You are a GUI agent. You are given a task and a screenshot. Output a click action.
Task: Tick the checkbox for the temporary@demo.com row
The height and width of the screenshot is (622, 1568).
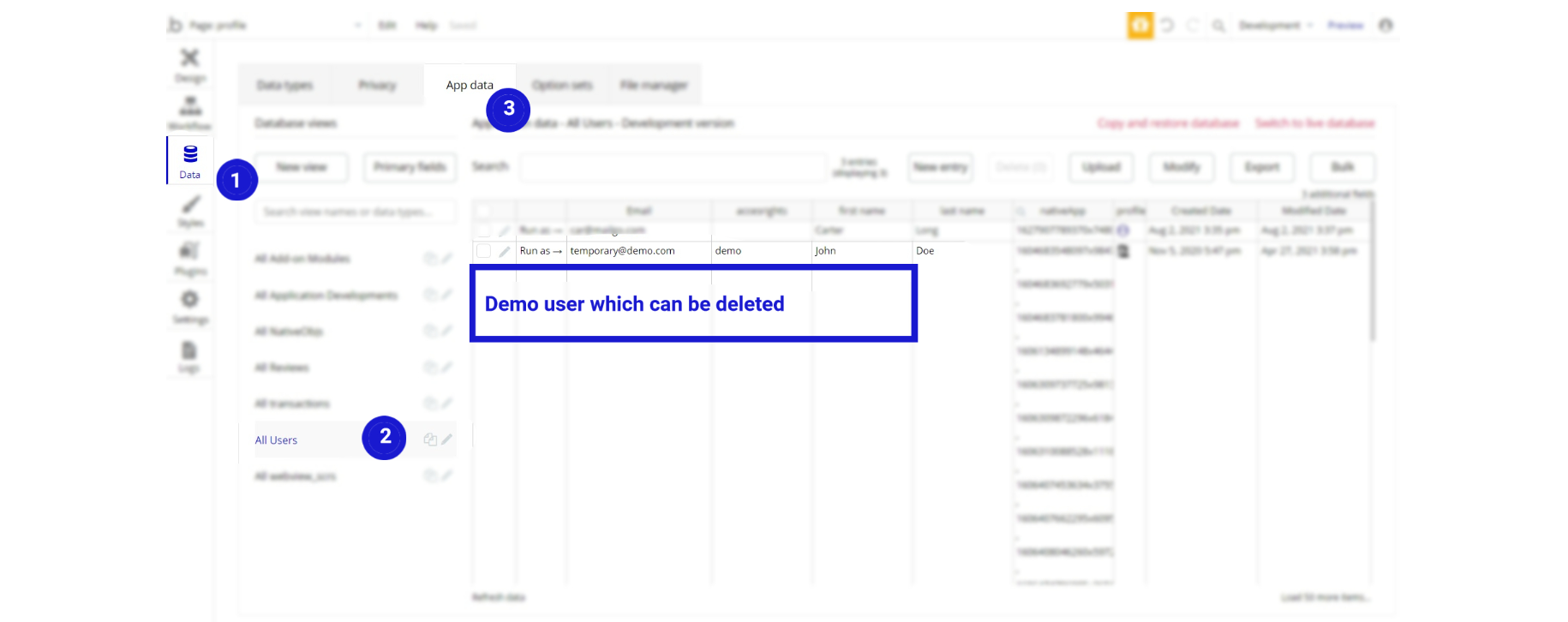click(483, 251)
